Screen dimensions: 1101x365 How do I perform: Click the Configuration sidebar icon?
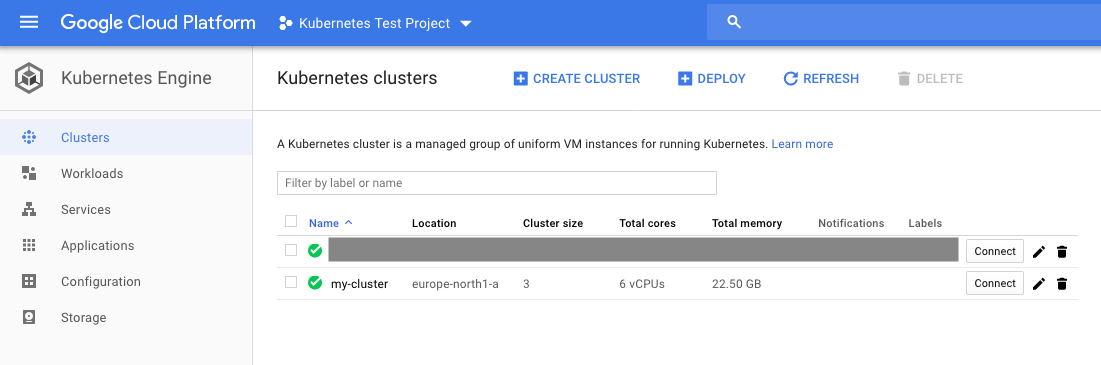[x=29, y=281]
